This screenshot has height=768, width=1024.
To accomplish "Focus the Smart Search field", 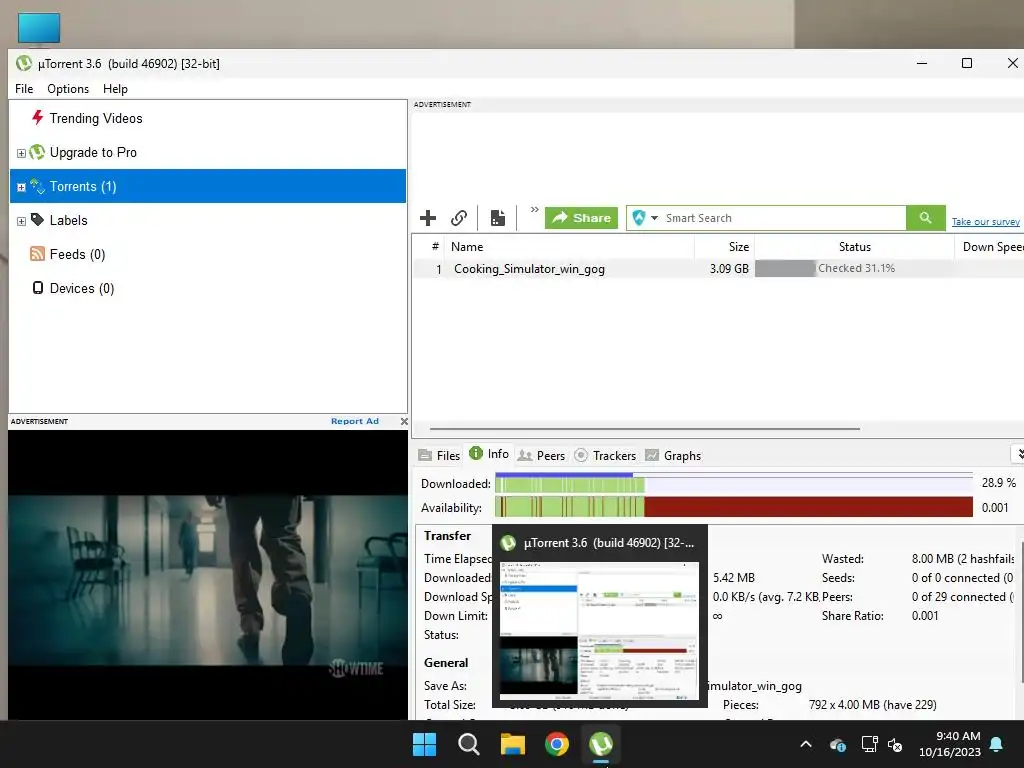I will (784, 218).
